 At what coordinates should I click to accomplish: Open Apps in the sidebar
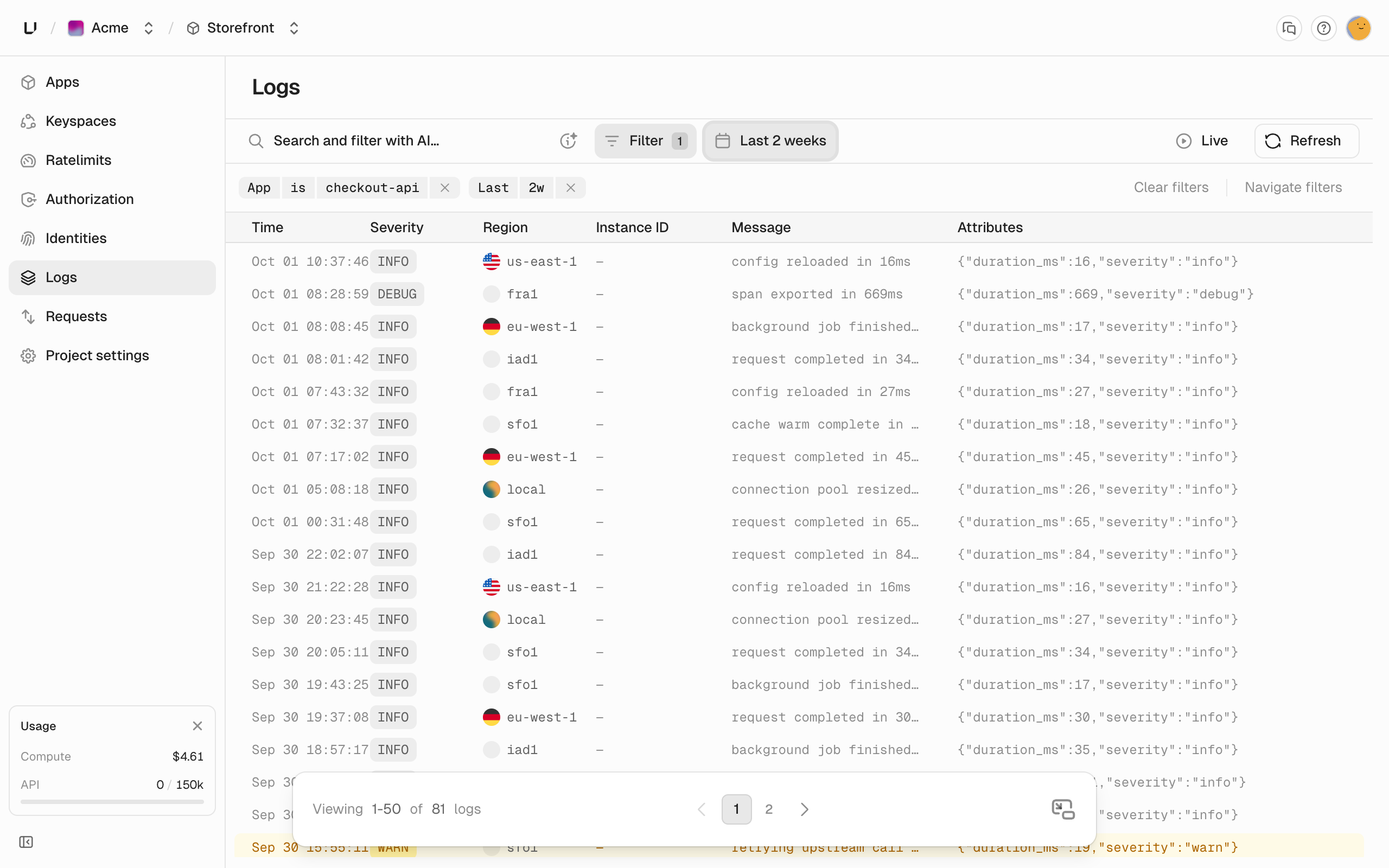point(112,82)
